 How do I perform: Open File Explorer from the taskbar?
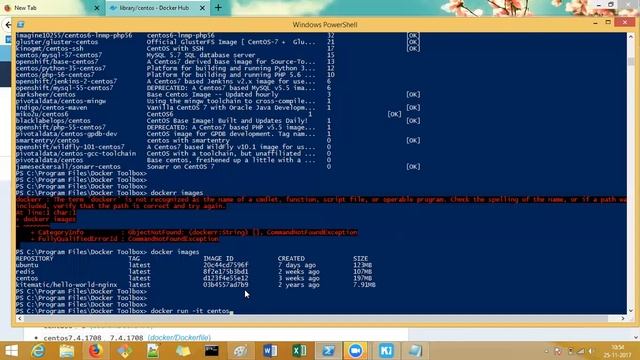tap(66, 351)
